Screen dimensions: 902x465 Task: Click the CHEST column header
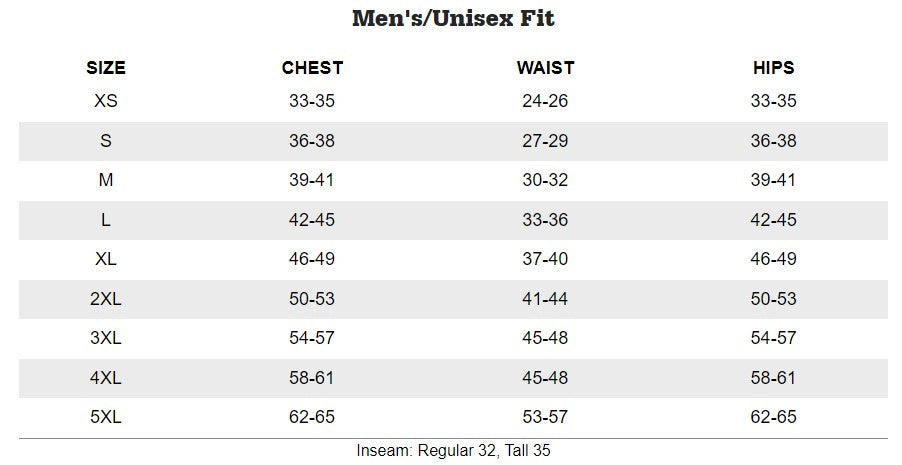(312, 68)
